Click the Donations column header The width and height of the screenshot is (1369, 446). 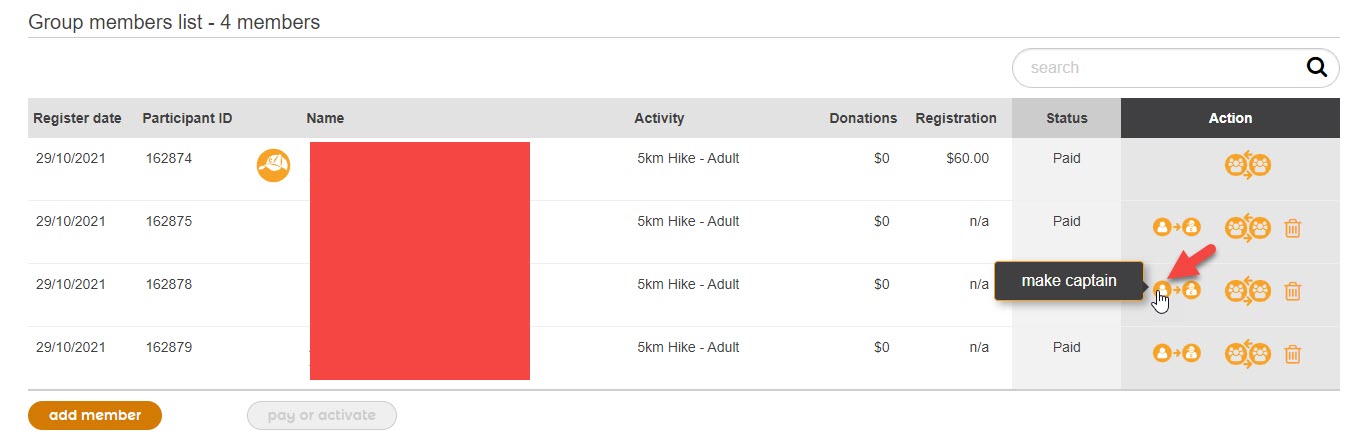click(x=863, y=118)
